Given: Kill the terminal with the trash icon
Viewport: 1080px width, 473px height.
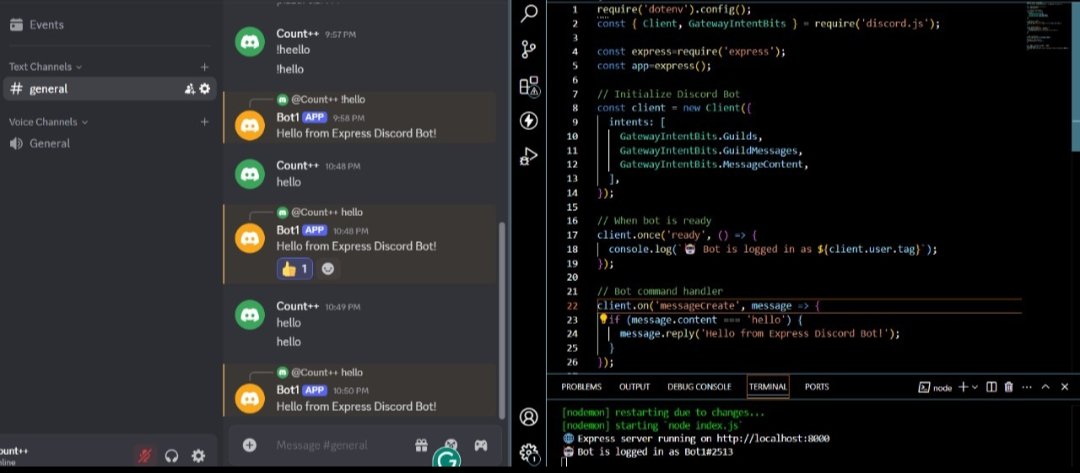Looking at the screenshot, I should tap(1009, 387).
